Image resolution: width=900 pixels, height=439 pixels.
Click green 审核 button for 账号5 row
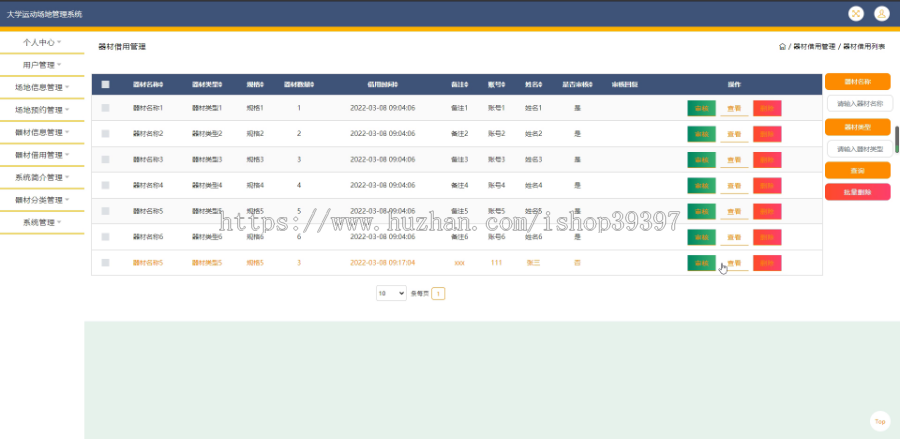(x=701, y=211)
